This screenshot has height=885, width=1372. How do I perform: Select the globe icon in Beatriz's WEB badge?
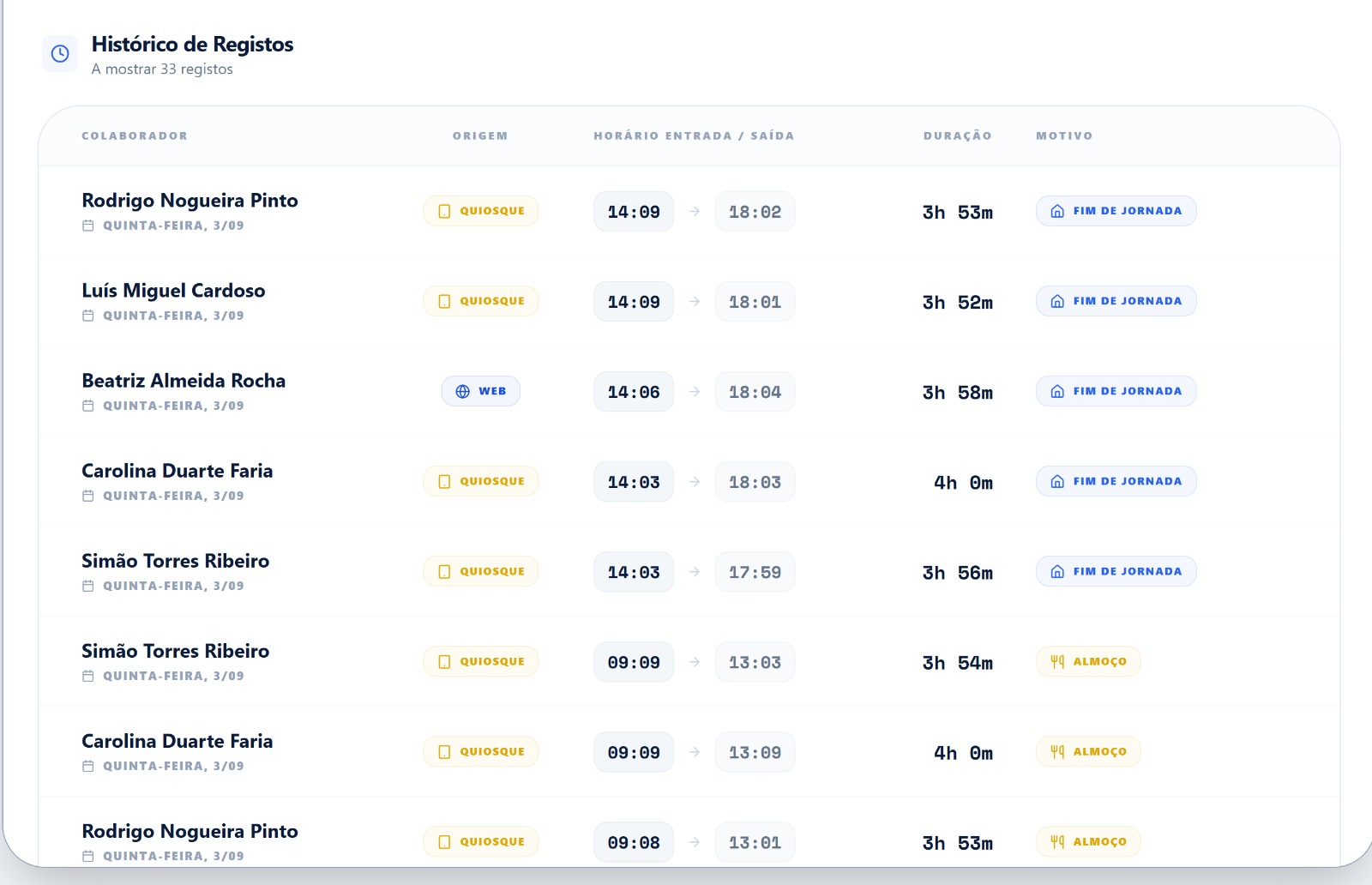pyautogui.click(x=462, y=391)
